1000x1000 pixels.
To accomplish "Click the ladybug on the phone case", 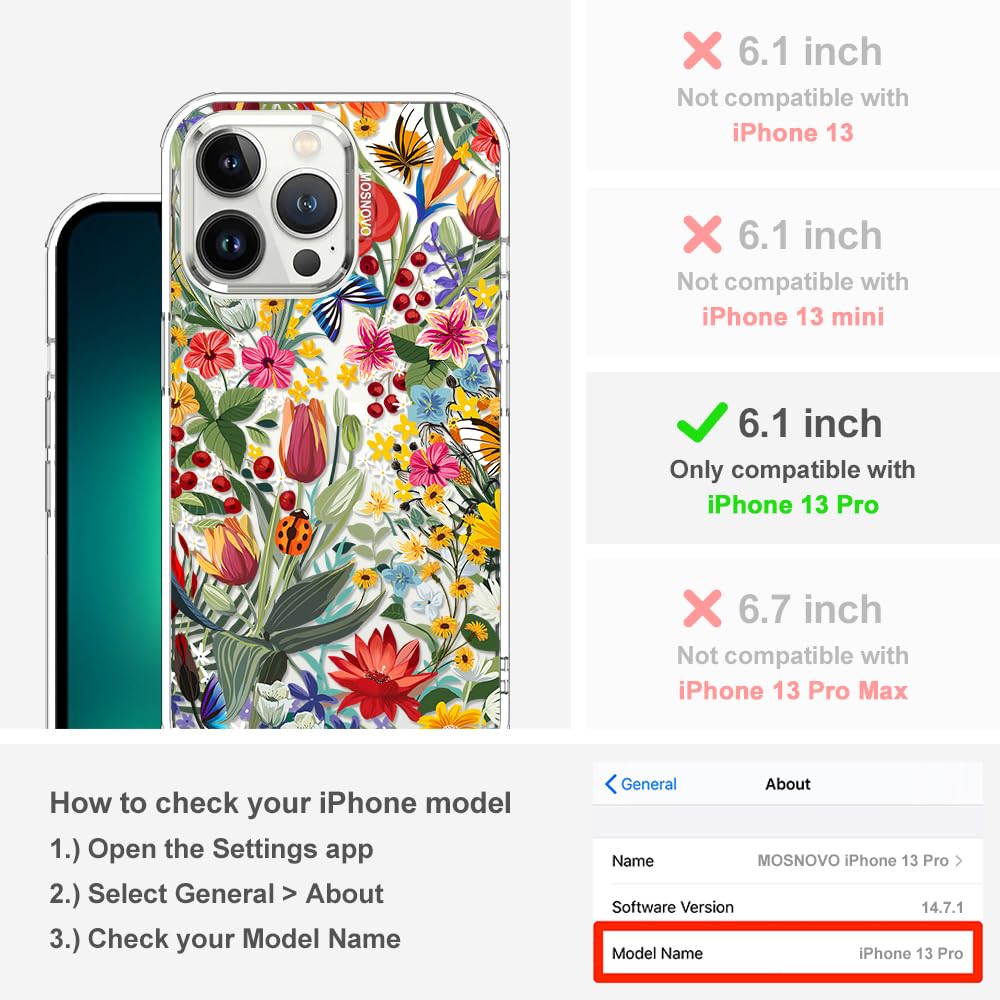I will 294,532.
